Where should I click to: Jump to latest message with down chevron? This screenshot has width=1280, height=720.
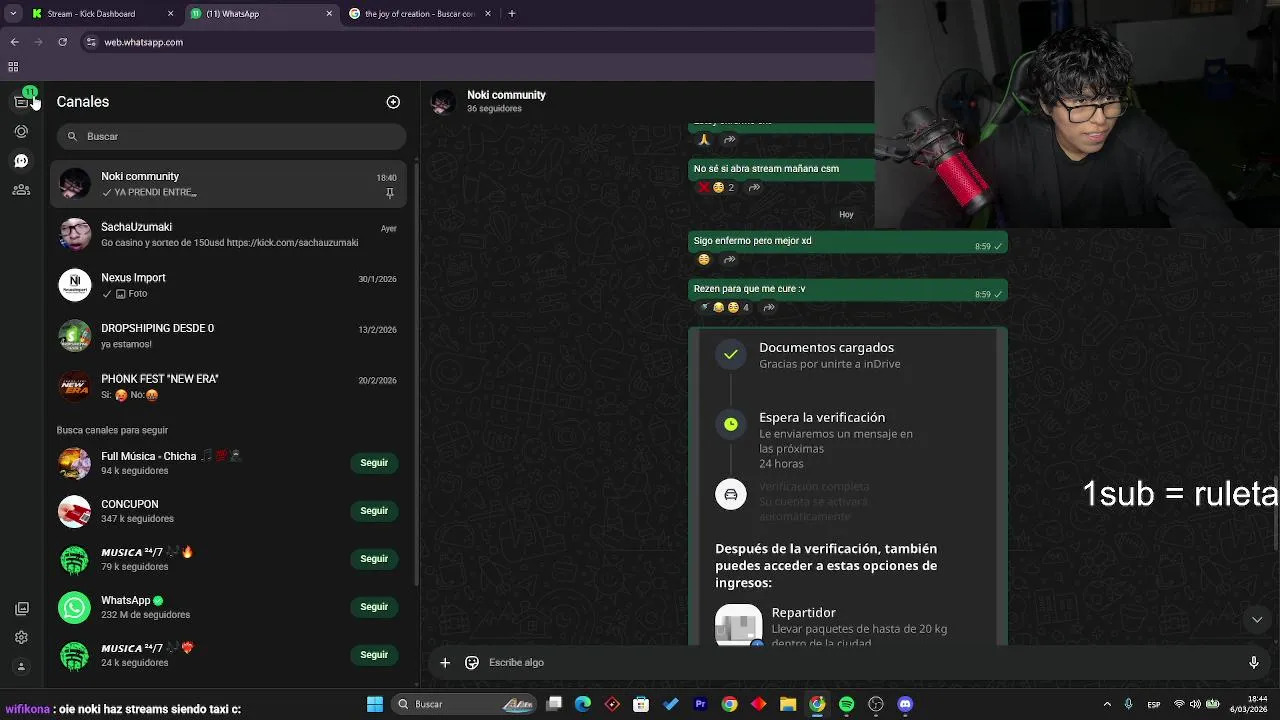coord(1257,619)
